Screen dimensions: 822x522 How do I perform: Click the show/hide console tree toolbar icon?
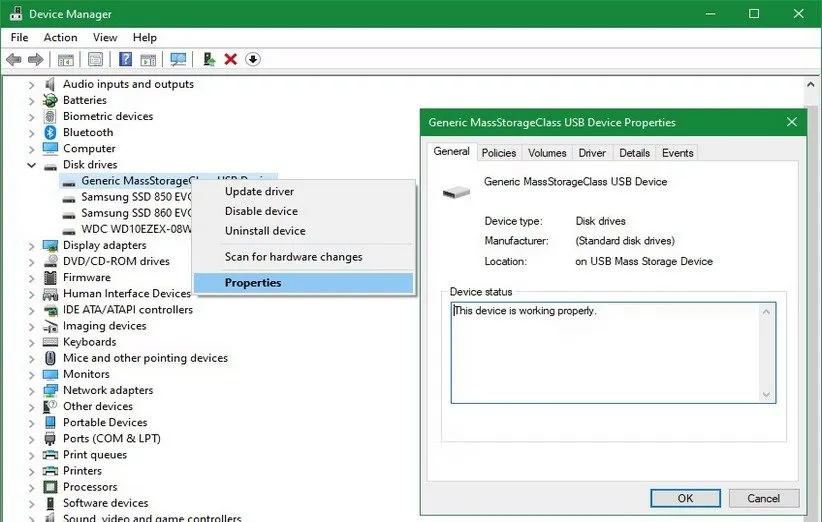(x=65, y=59)
